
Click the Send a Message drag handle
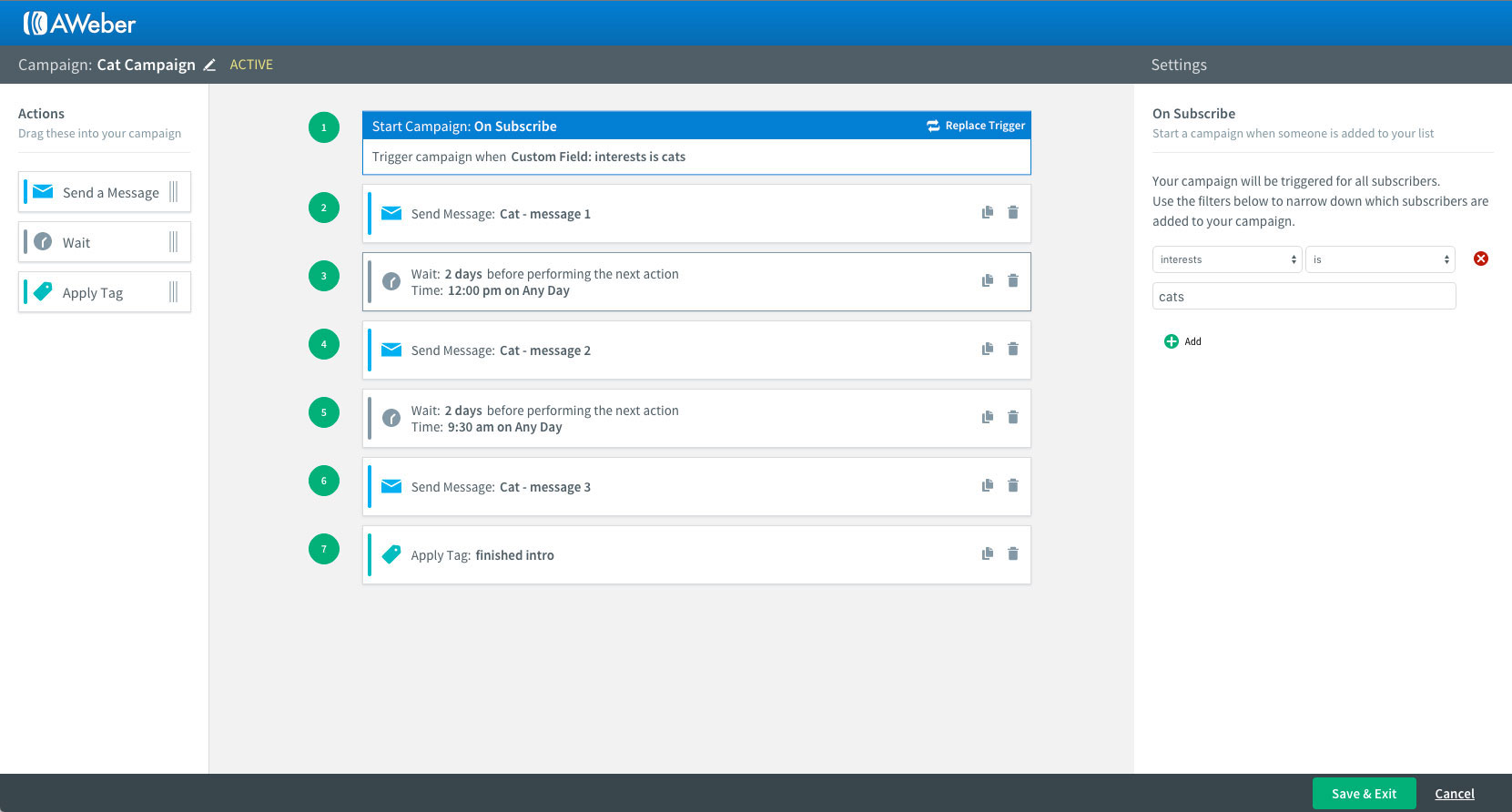point(173,192)
